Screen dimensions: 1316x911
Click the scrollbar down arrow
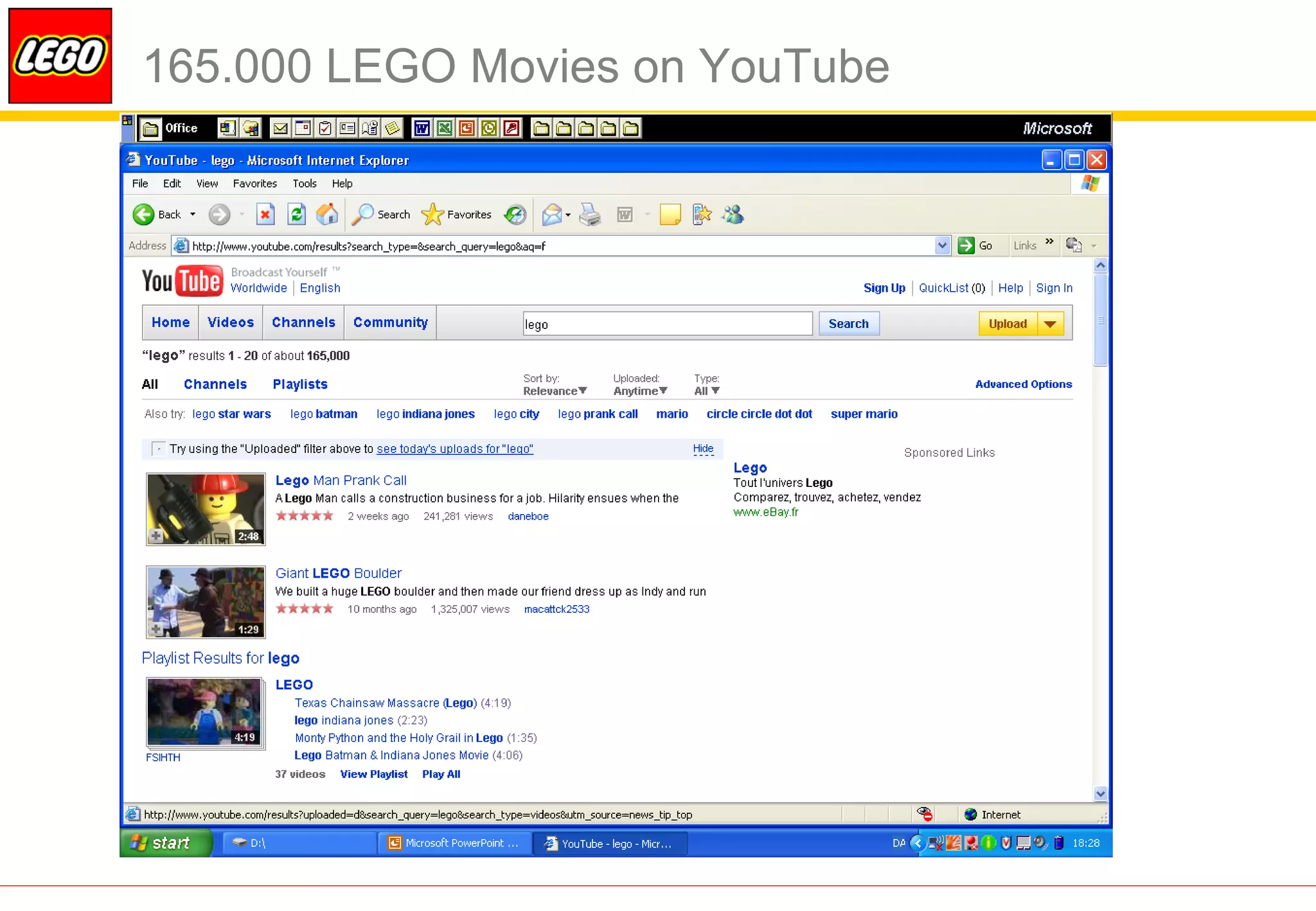(1100, 793)
